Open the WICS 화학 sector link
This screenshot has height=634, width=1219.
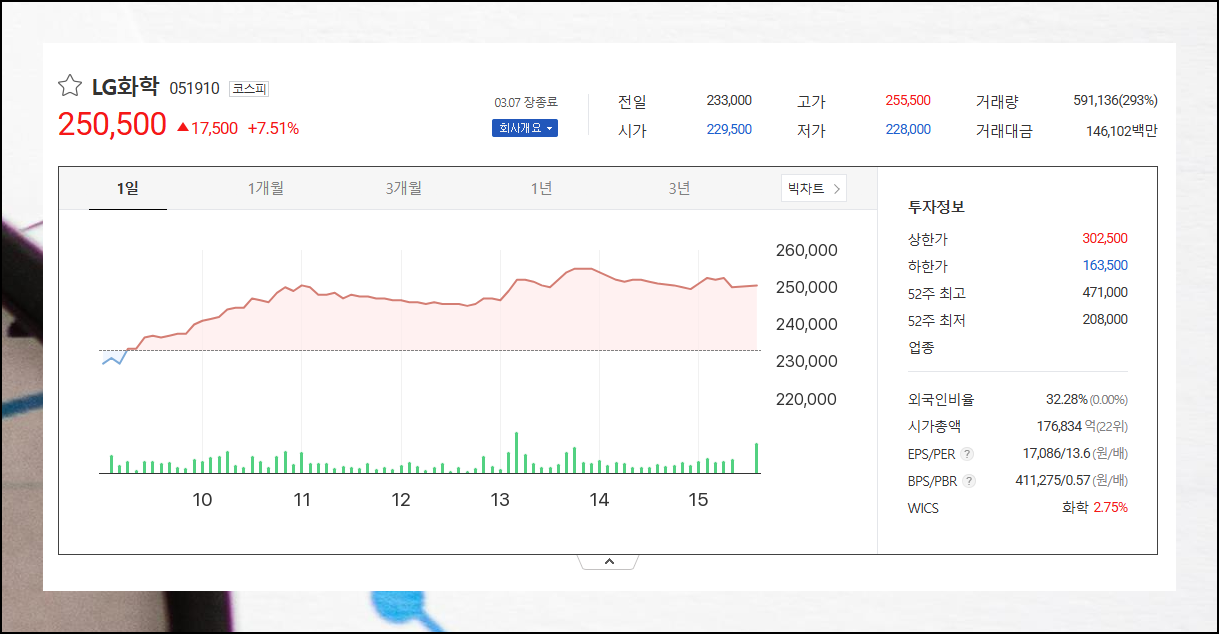click(1075, 507)
